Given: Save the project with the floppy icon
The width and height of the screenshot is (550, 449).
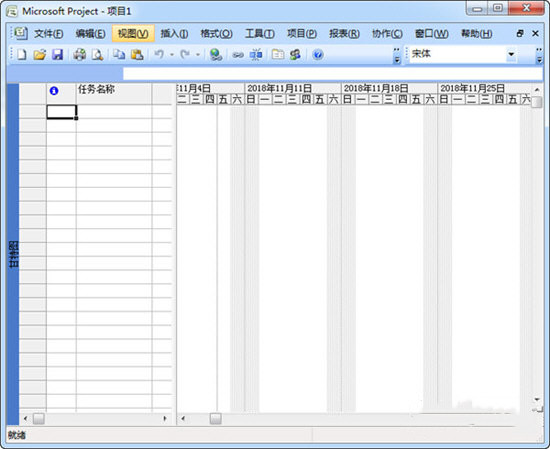Looking at the screenshot, I should pyautogui.click(x=57, y=54).
